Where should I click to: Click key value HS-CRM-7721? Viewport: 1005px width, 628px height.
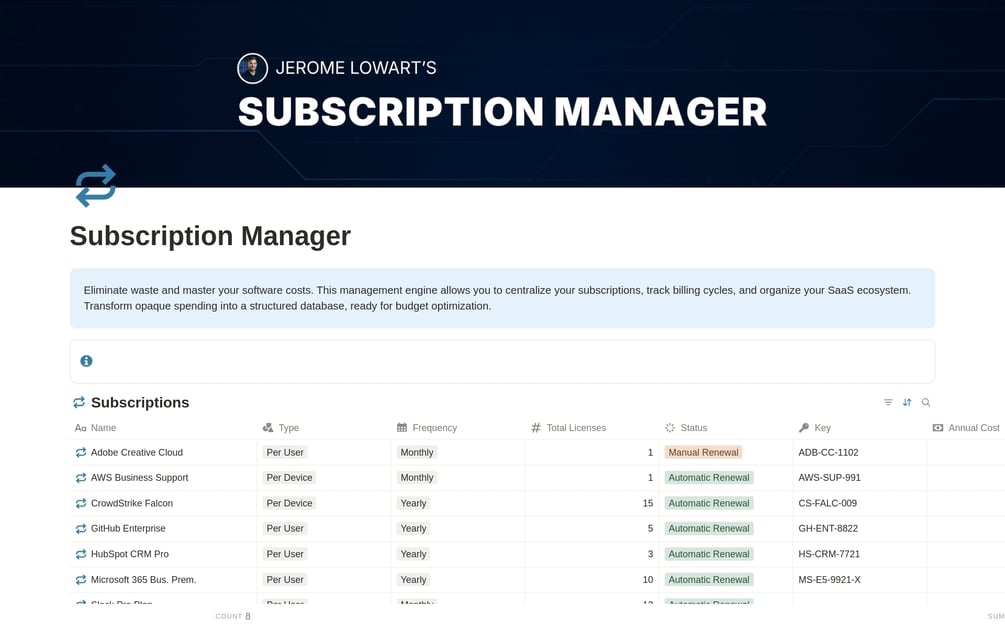click(829, 554)
